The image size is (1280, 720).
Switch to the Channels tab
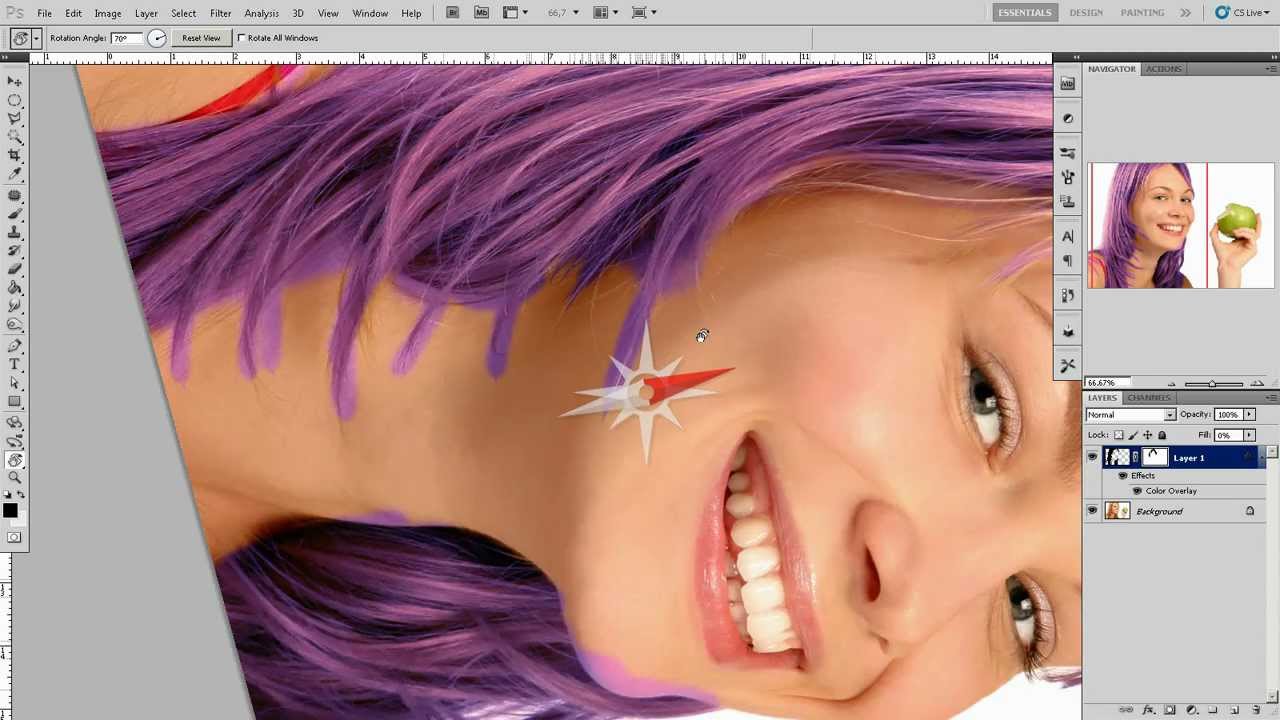coord(1149,397)
